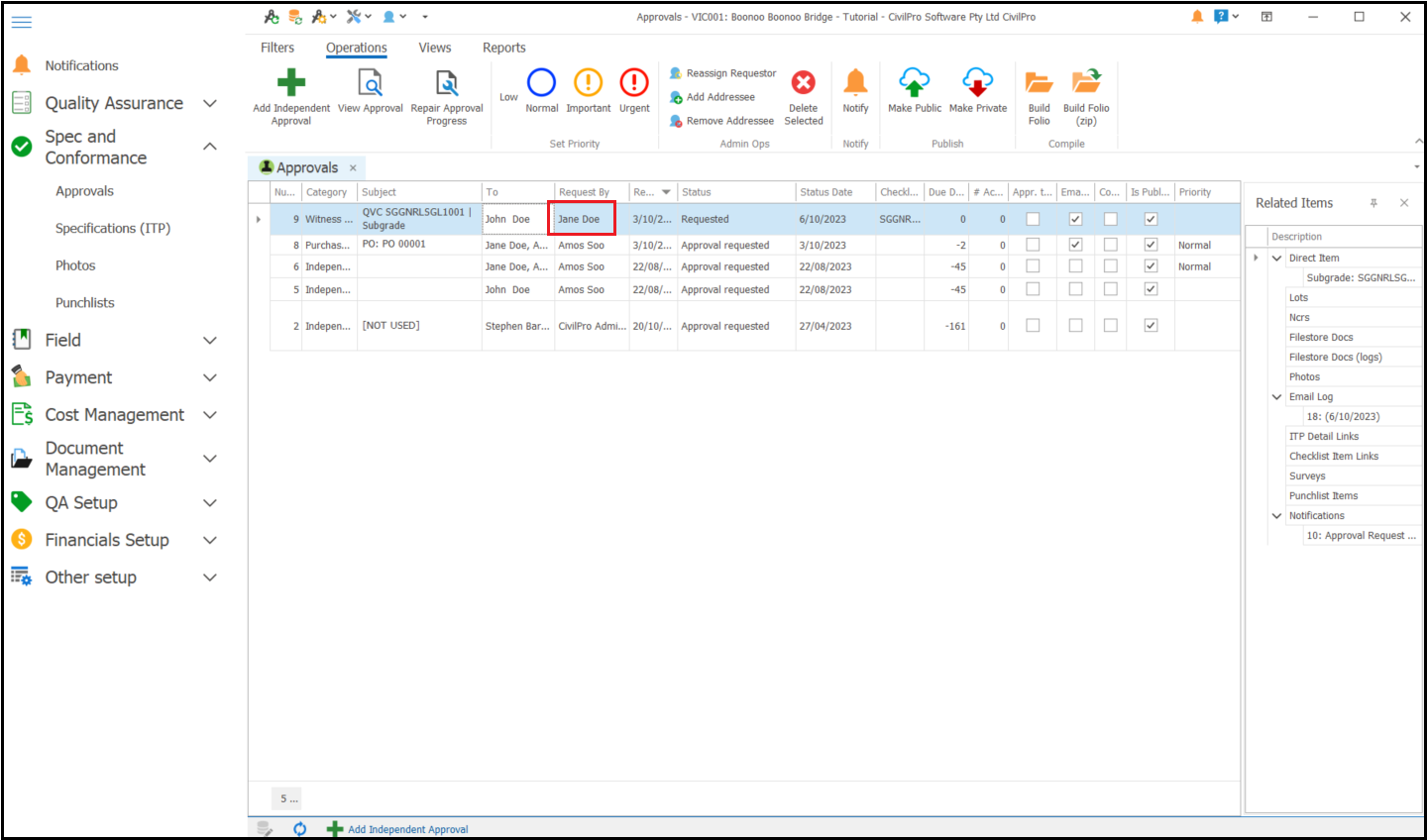Collapse the Notifications node in Related Items
This screenshot has width=1427, height=840.
click(1276, 515)
